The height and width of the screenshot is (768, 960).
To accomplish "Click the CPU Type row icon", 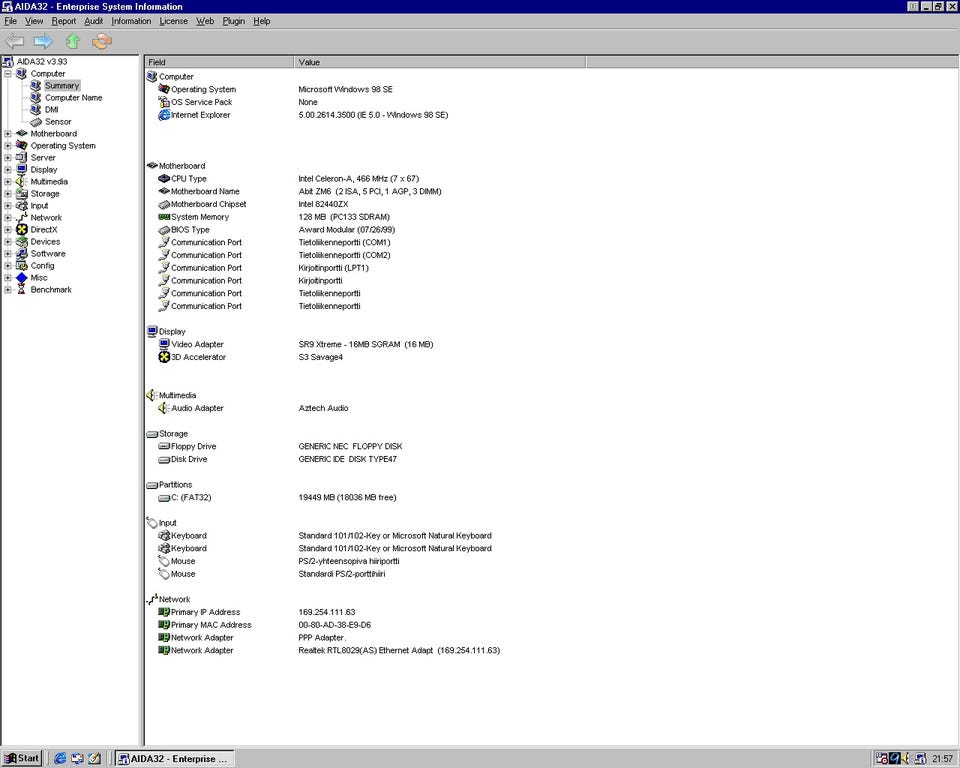I will [164, 178].
